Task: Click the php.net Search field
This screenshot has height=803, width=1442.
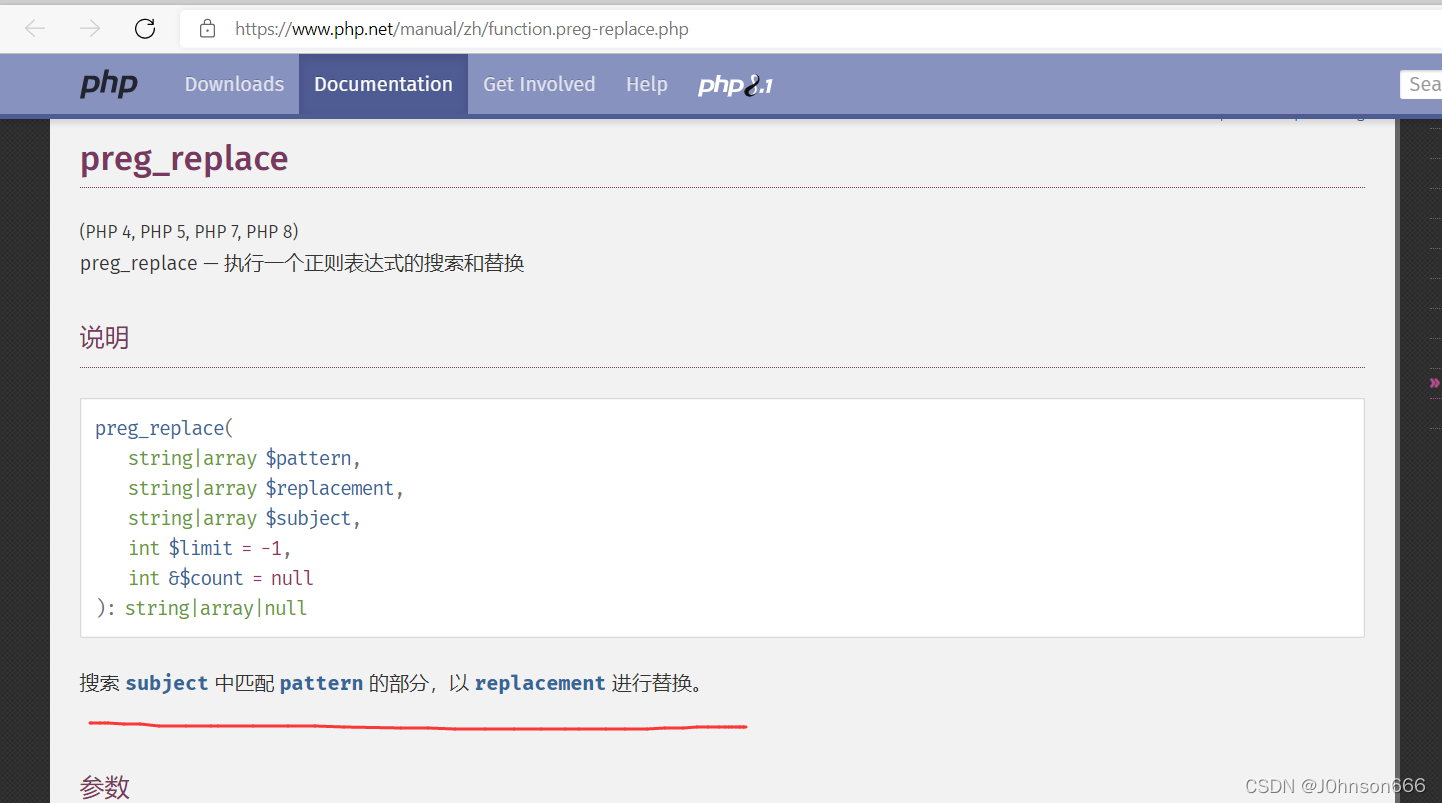Action: pyautogui.click(x=1421, y=85)
